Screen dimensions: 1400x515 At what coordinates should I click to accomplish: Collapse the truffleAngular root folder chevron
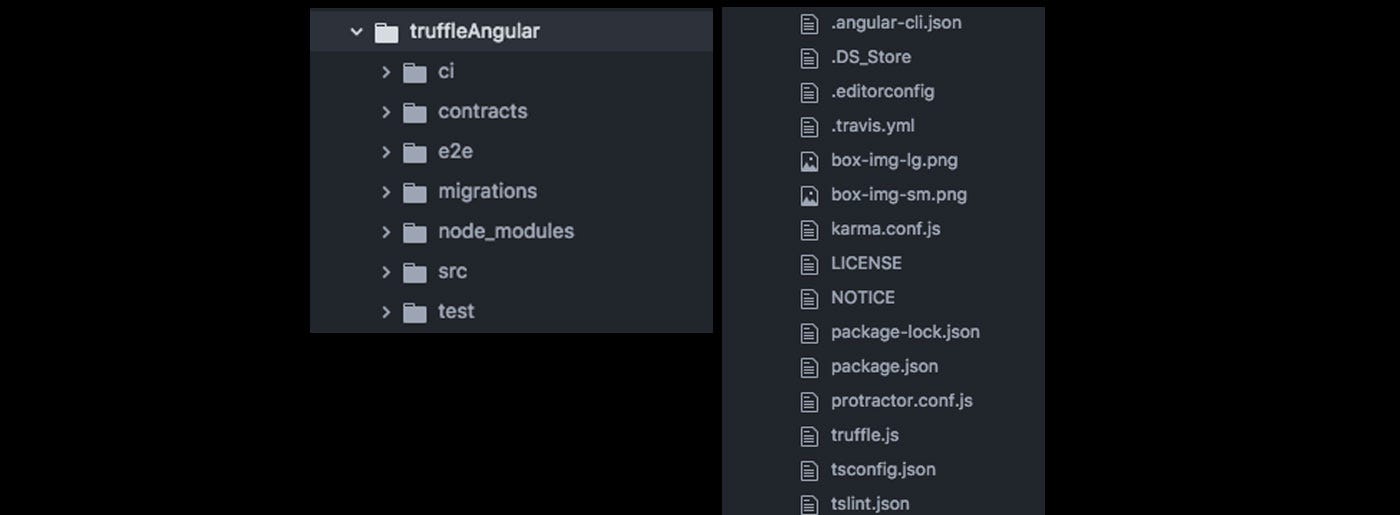click(356, 32)
